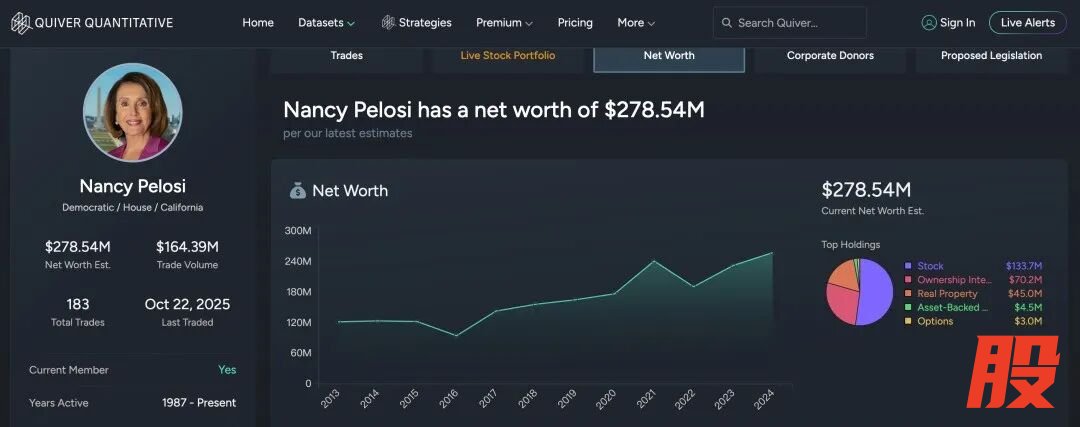Click Nancy Pelosi's profile photo
This screenshot has width=1080, height=427.
133,112
